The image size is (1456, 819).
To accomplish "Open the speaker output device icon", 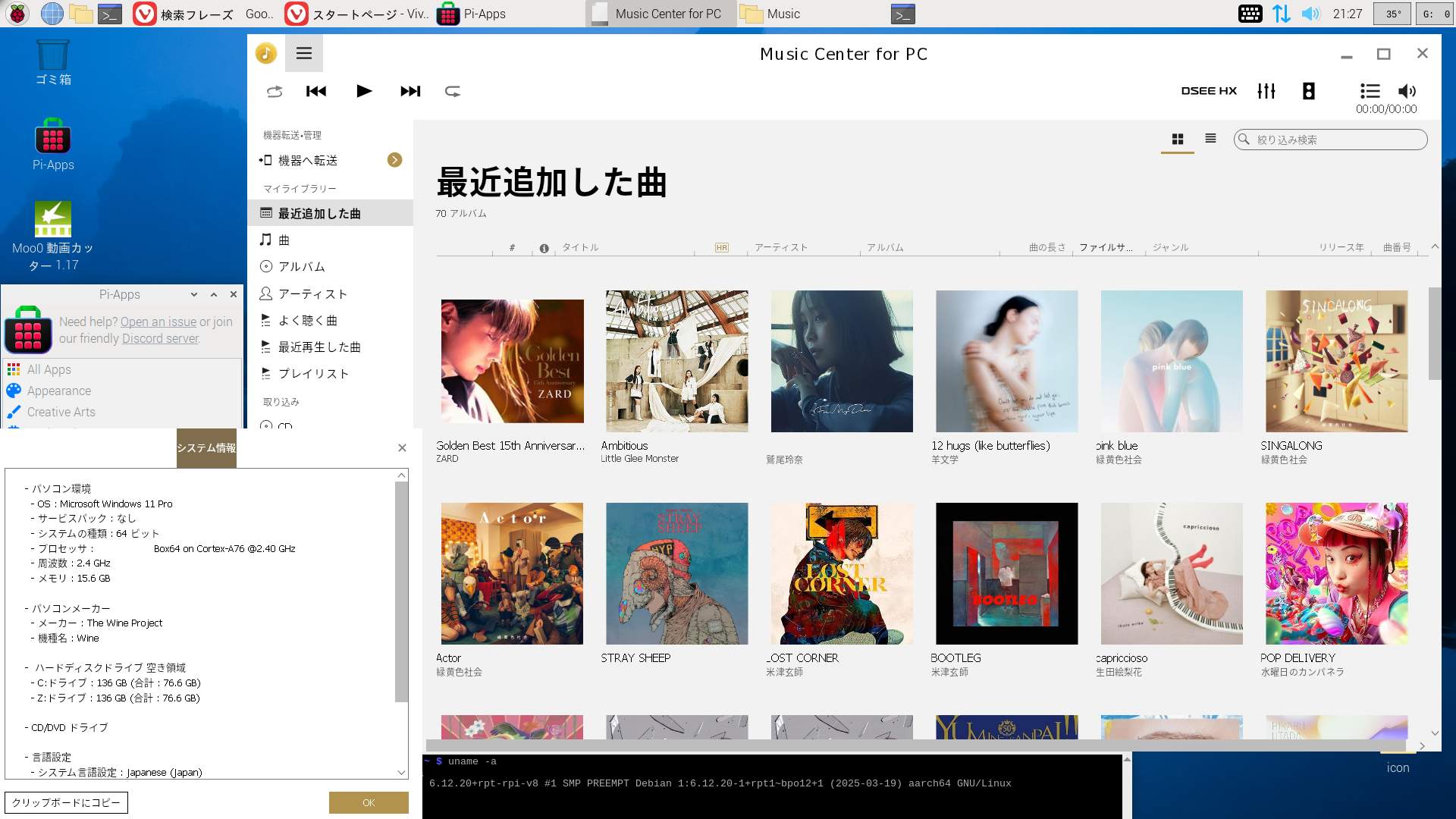I will coord(1308,91).
